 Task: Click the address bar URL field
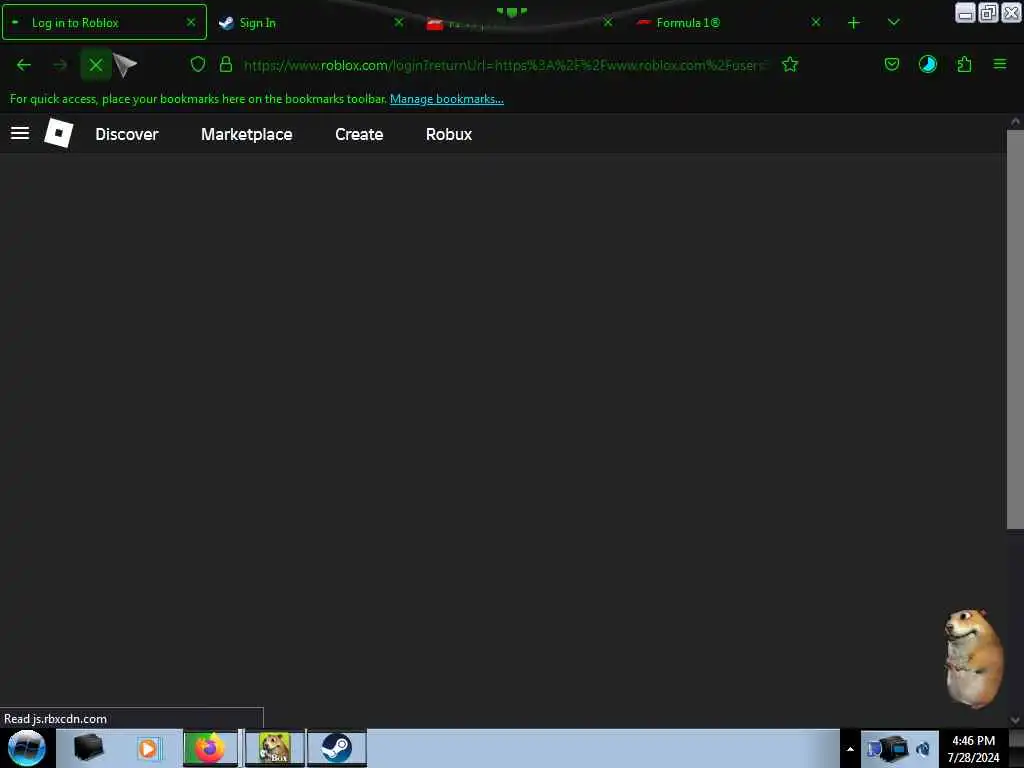point(504,65)
